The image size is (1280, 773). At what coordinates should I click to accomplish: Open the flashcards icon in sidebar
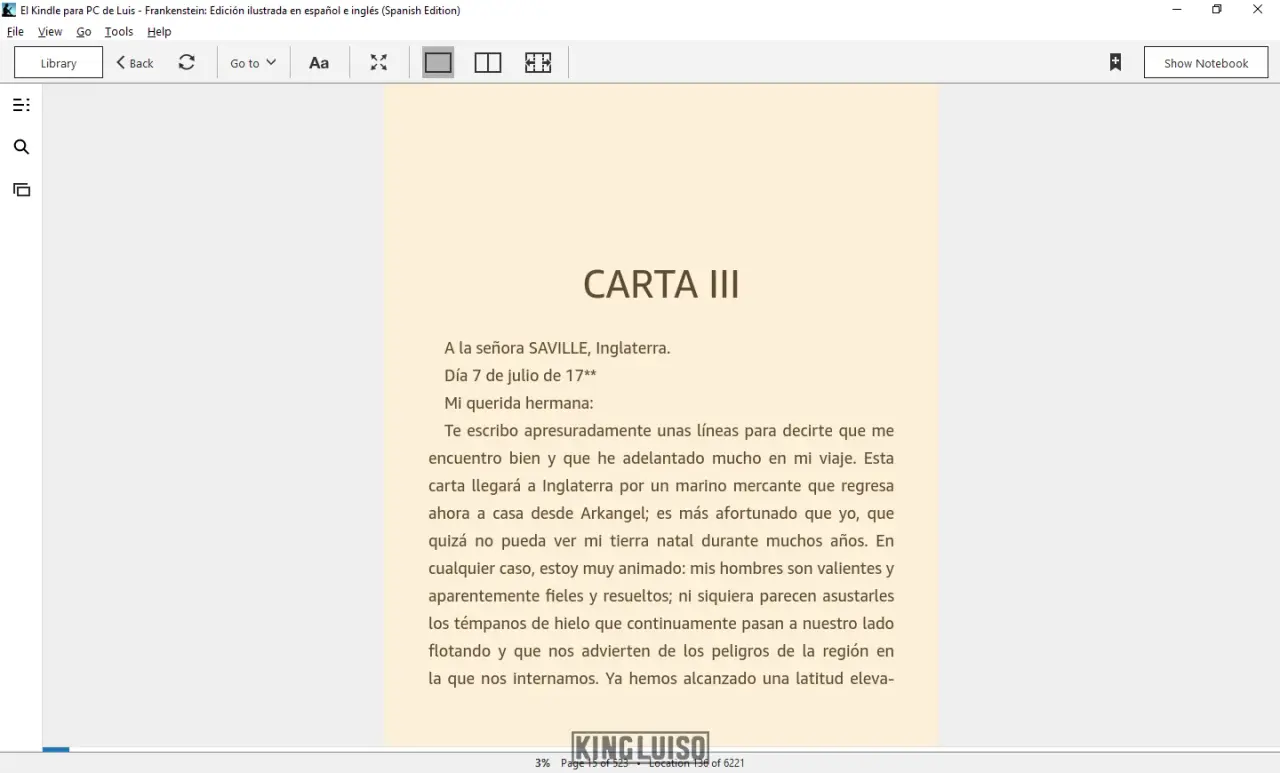pos(21,189)
